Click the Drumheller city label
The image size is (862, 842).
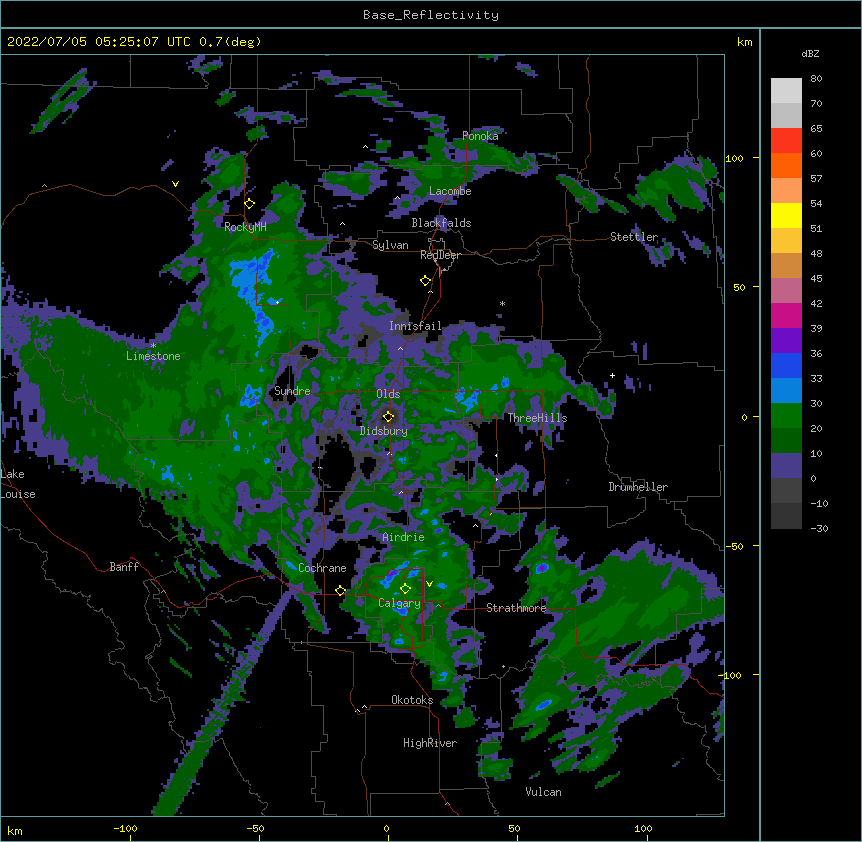(638, 487)
